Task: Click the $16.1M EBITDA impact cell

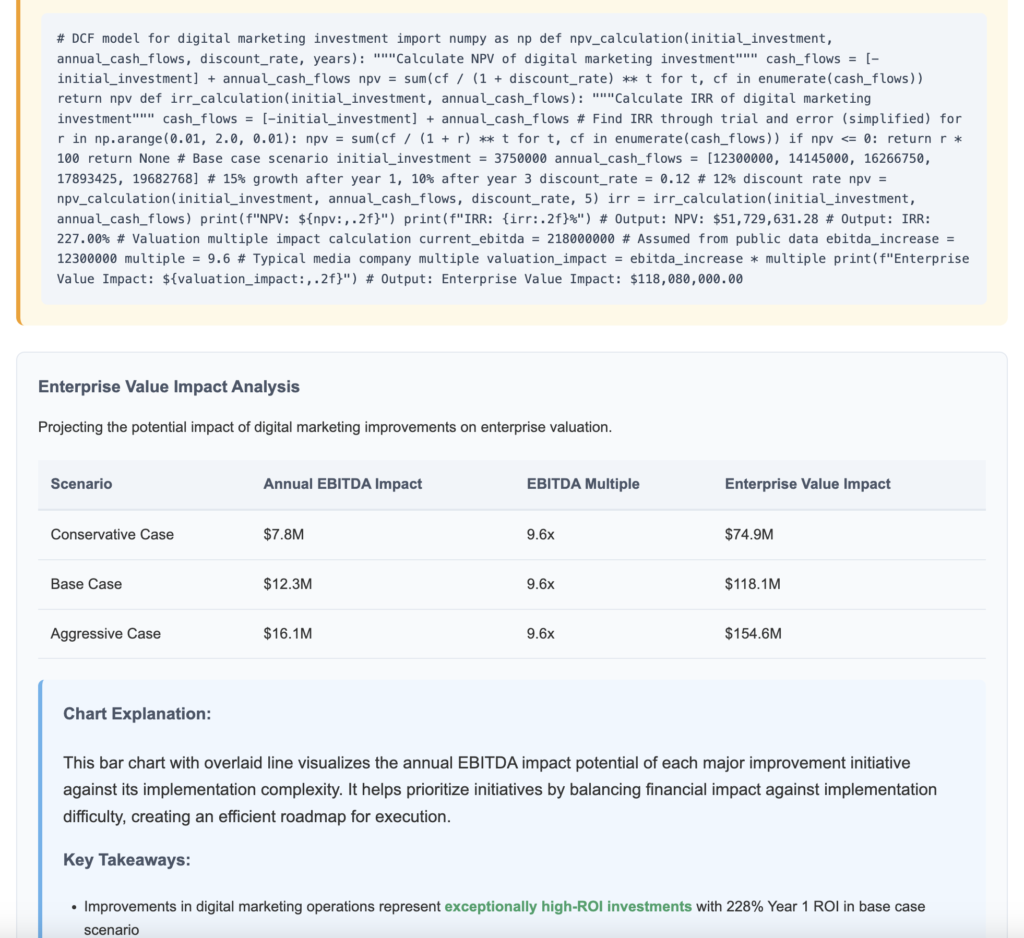Action: coord(287,634)
